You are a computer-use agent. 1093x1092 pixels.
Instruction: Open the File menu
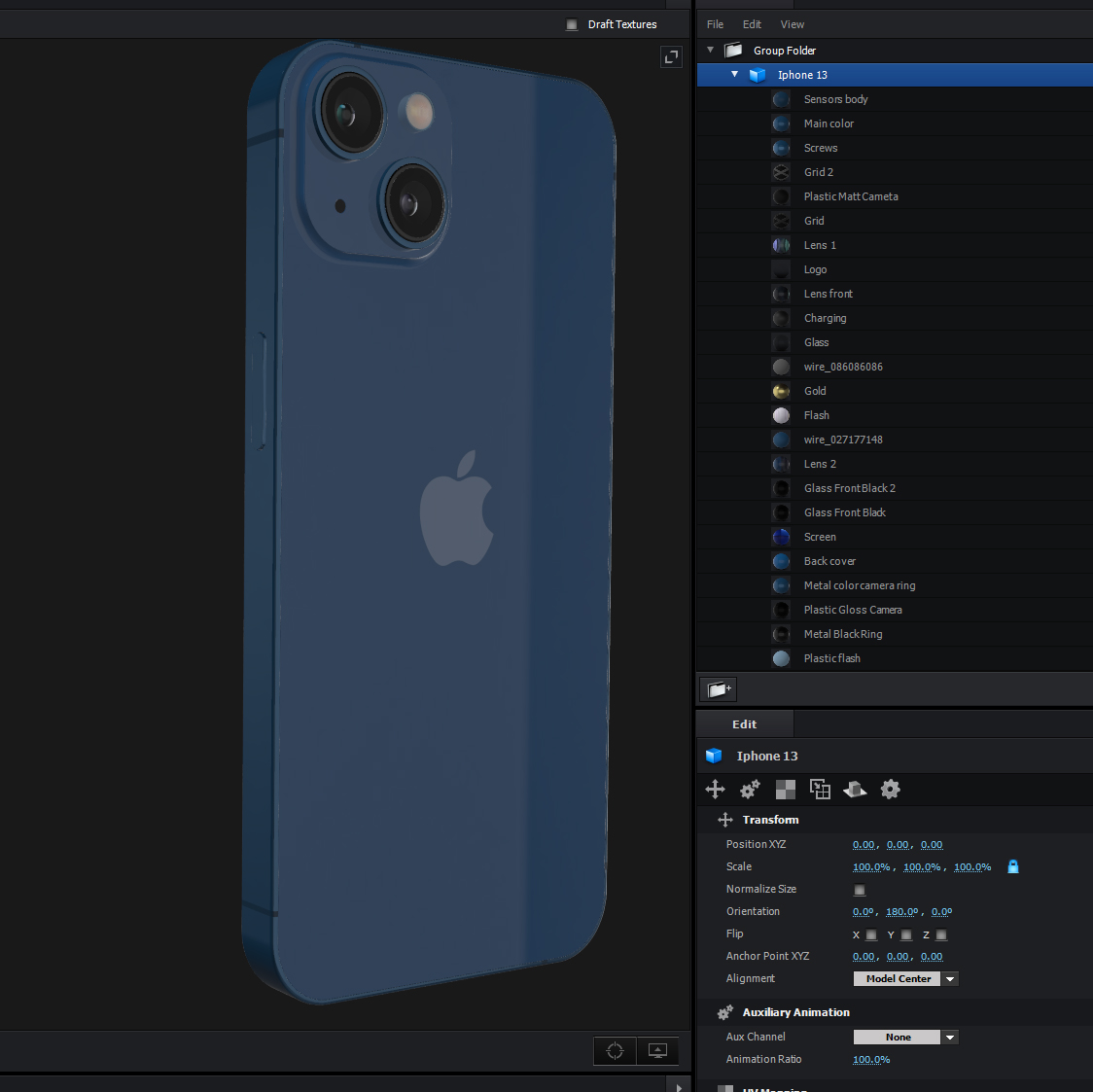[715, 24]
